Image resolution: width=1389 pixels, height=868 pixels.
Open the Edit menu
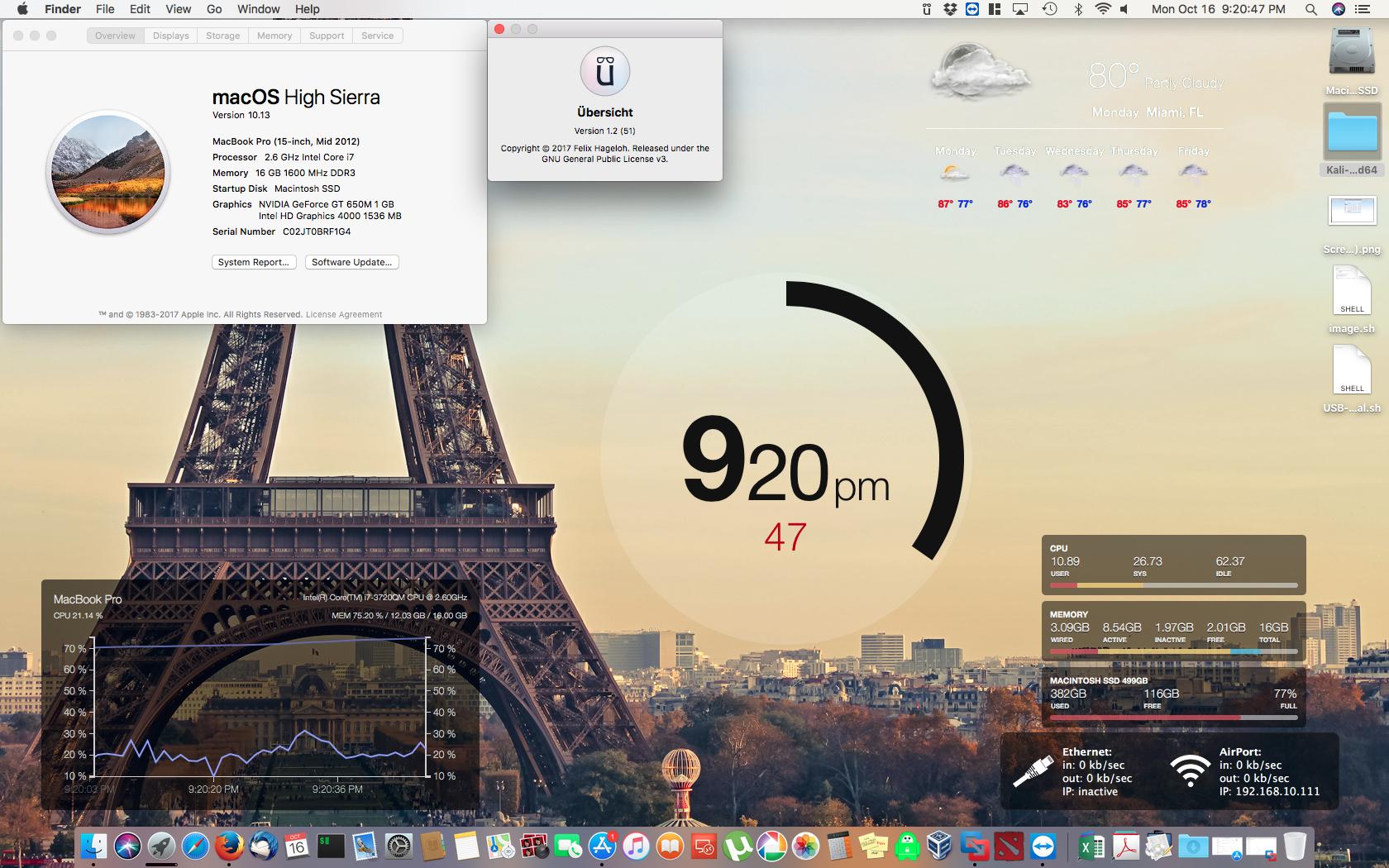click(140, 9)
